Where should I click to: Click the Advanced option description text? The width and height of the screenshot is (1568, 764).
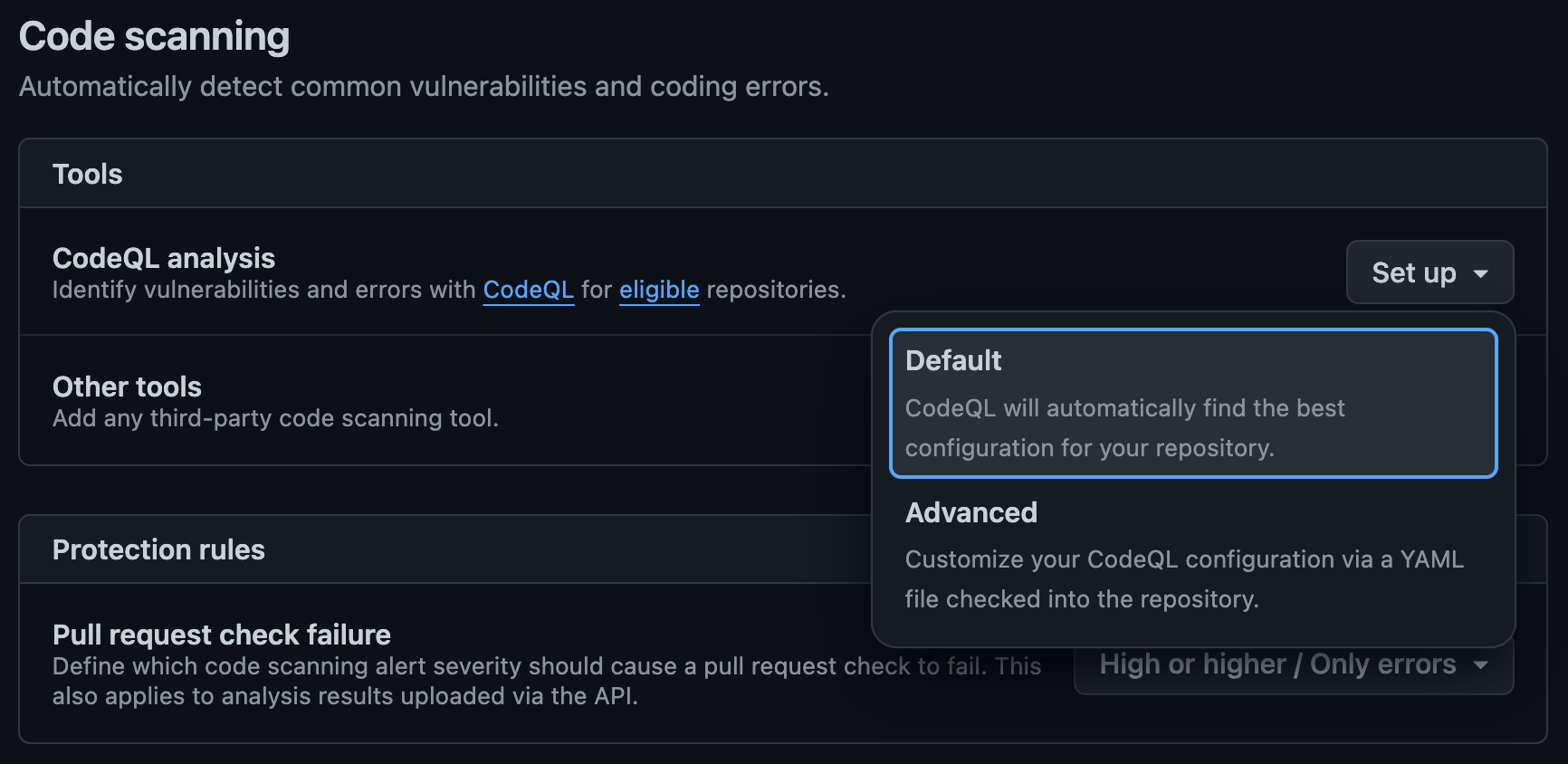pyautogui.click(x=1183, y=578)
